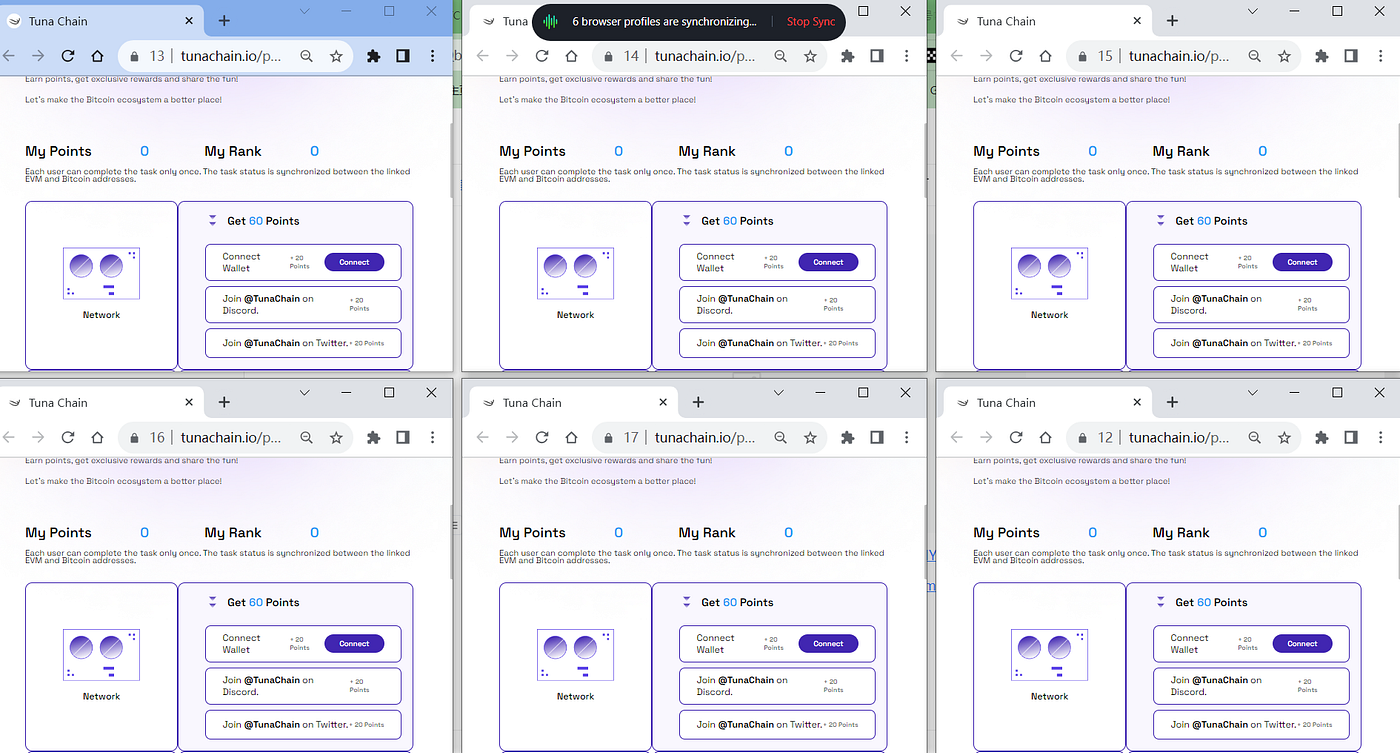Screen dimensions: 1400x753
Task: Select the Tuna Chain tab in window 16
Action: point(100,403)
